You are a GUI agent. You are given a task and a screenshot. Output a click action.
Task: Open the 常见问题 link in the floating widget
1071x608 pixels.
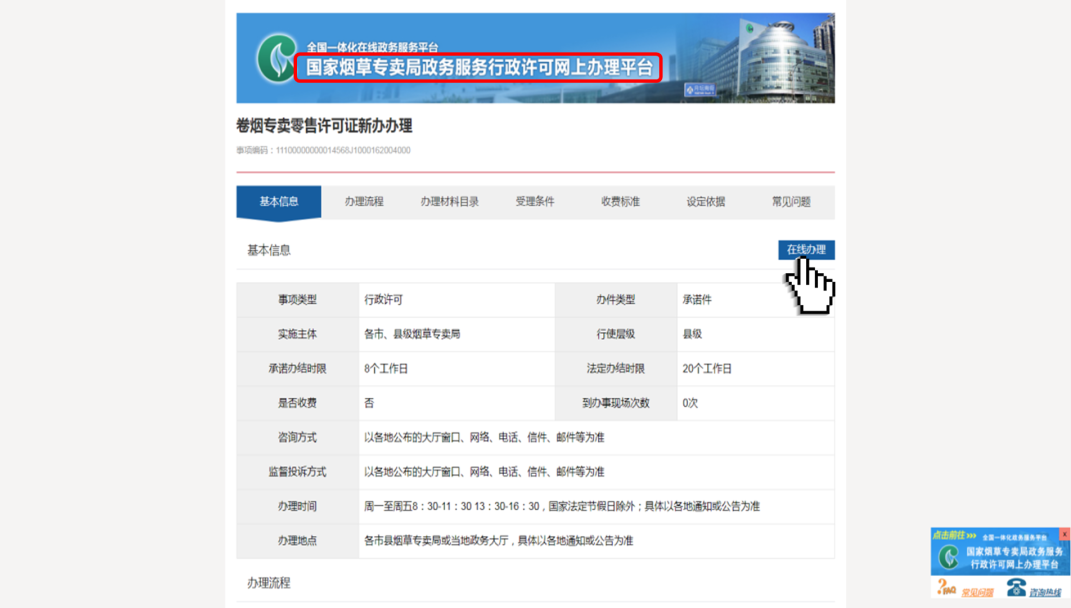(x=977, y=592)
